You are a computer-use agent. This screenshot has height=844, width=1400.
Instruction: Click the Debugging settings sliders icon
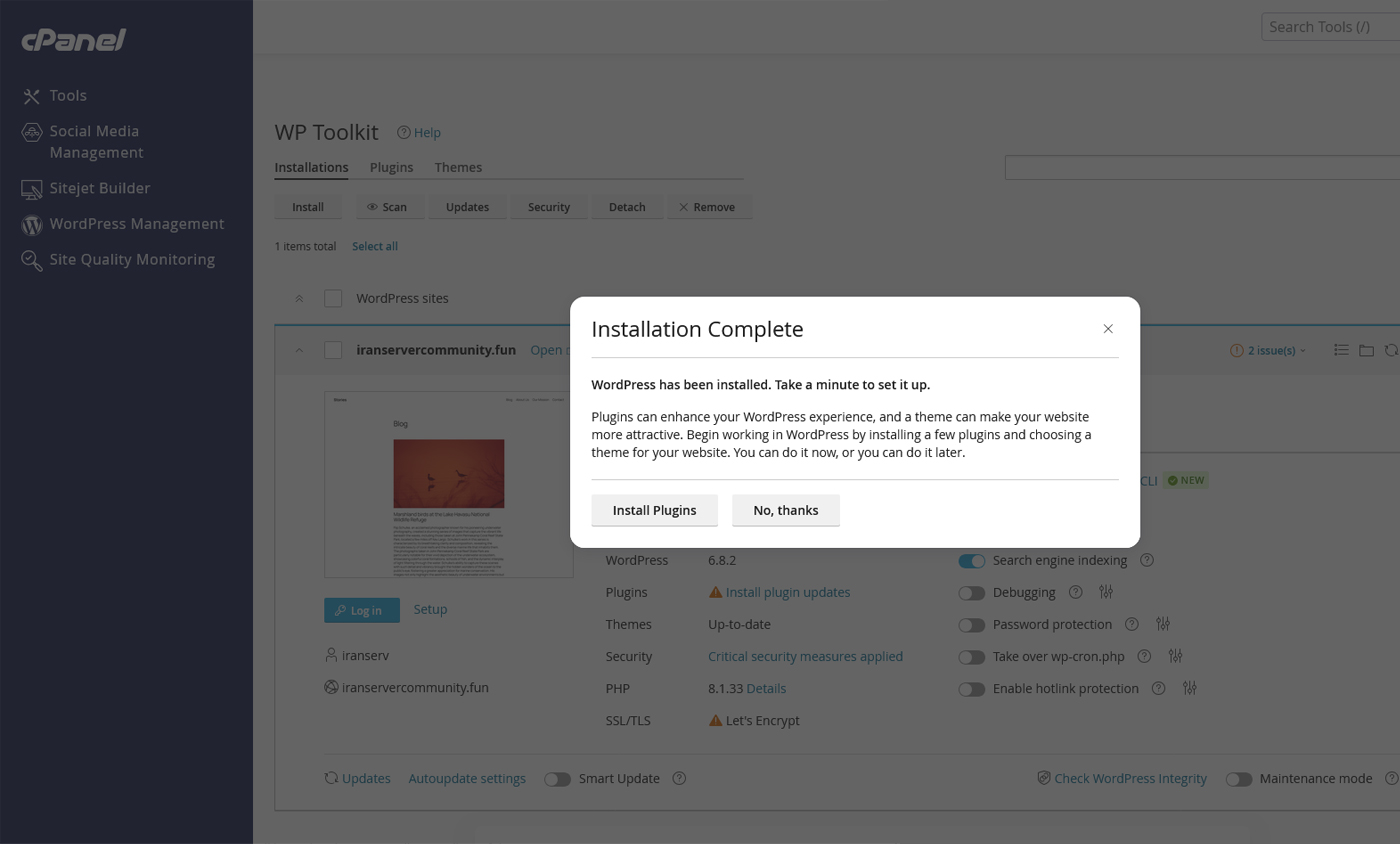(1105, 592)
